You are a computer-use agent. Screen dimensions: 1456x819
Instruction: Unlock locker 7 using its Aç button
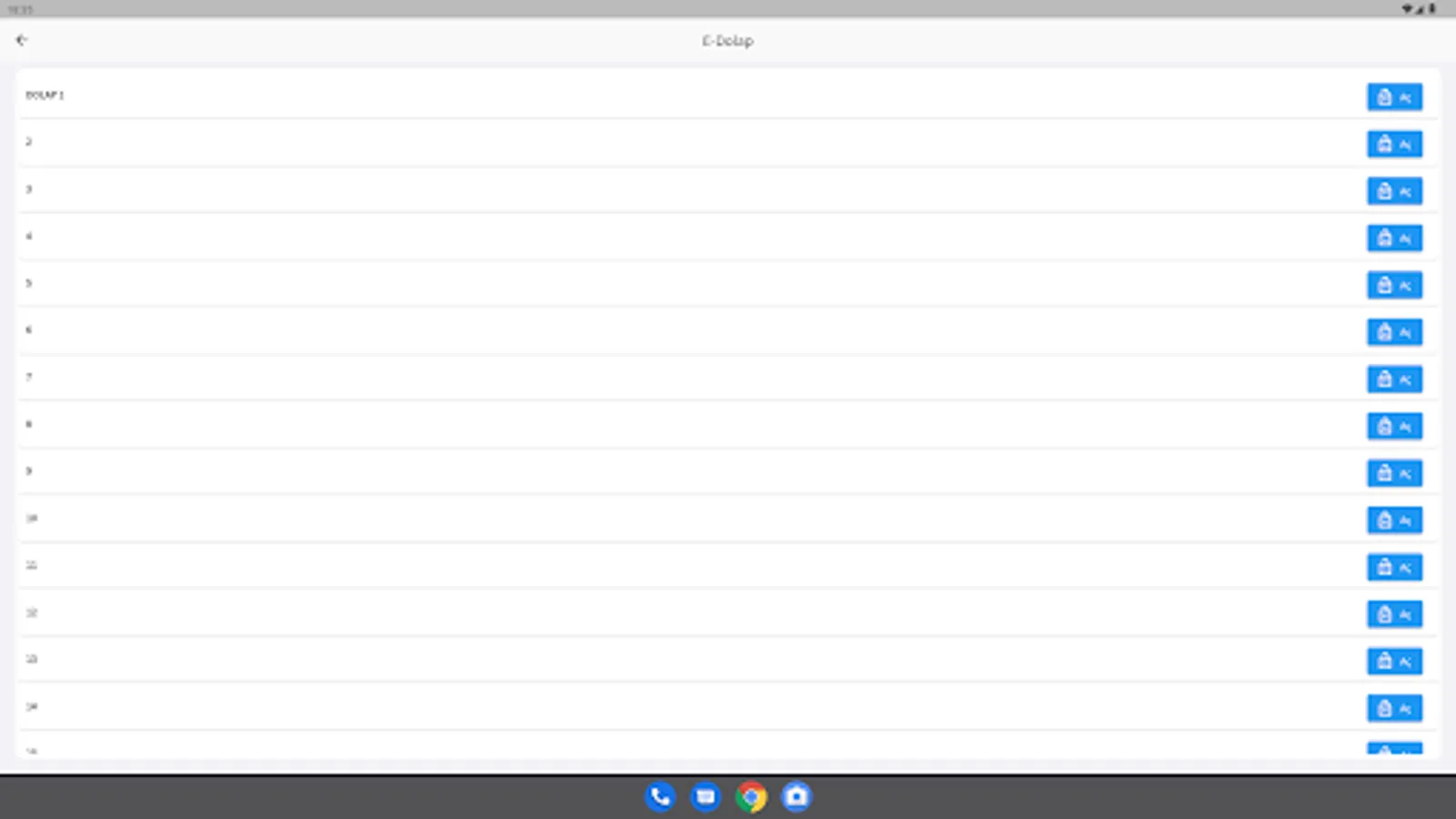click(1394, 379)
